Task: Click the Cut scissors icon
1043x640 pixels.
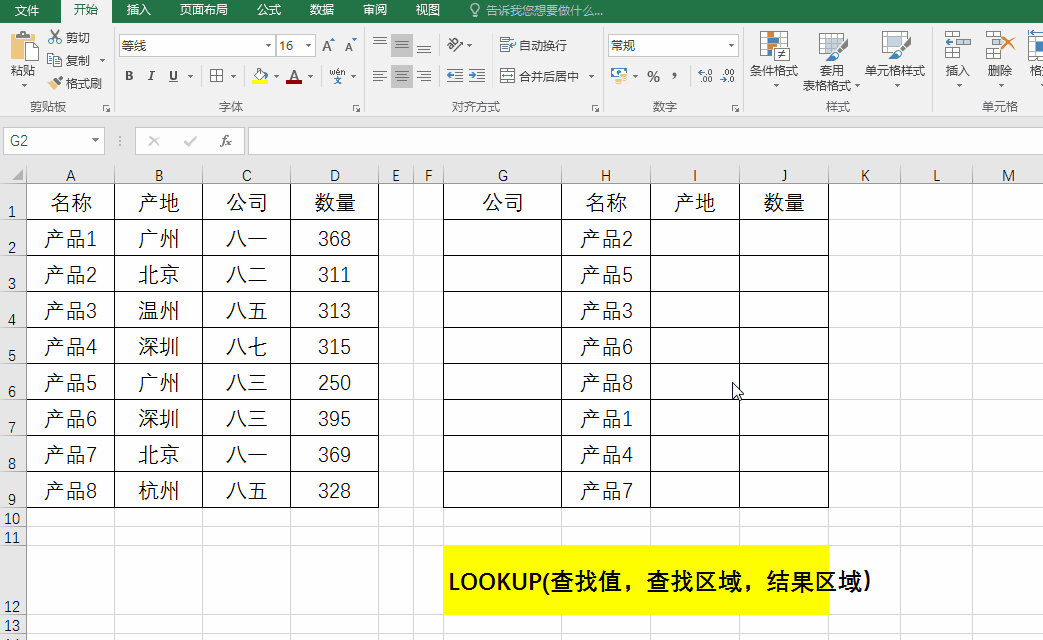Action: point(55,37)
